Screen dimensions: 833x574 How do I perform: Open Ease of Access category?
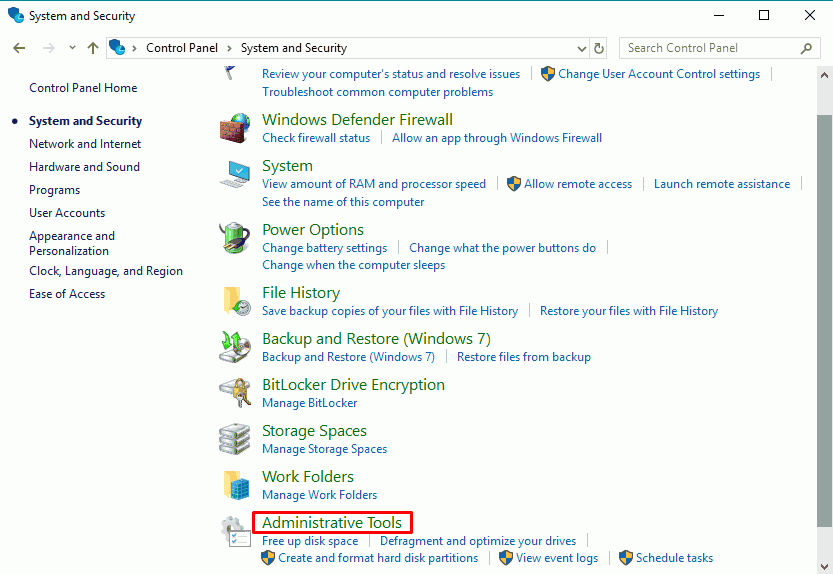pyautogui.click(x=67, y=294)
